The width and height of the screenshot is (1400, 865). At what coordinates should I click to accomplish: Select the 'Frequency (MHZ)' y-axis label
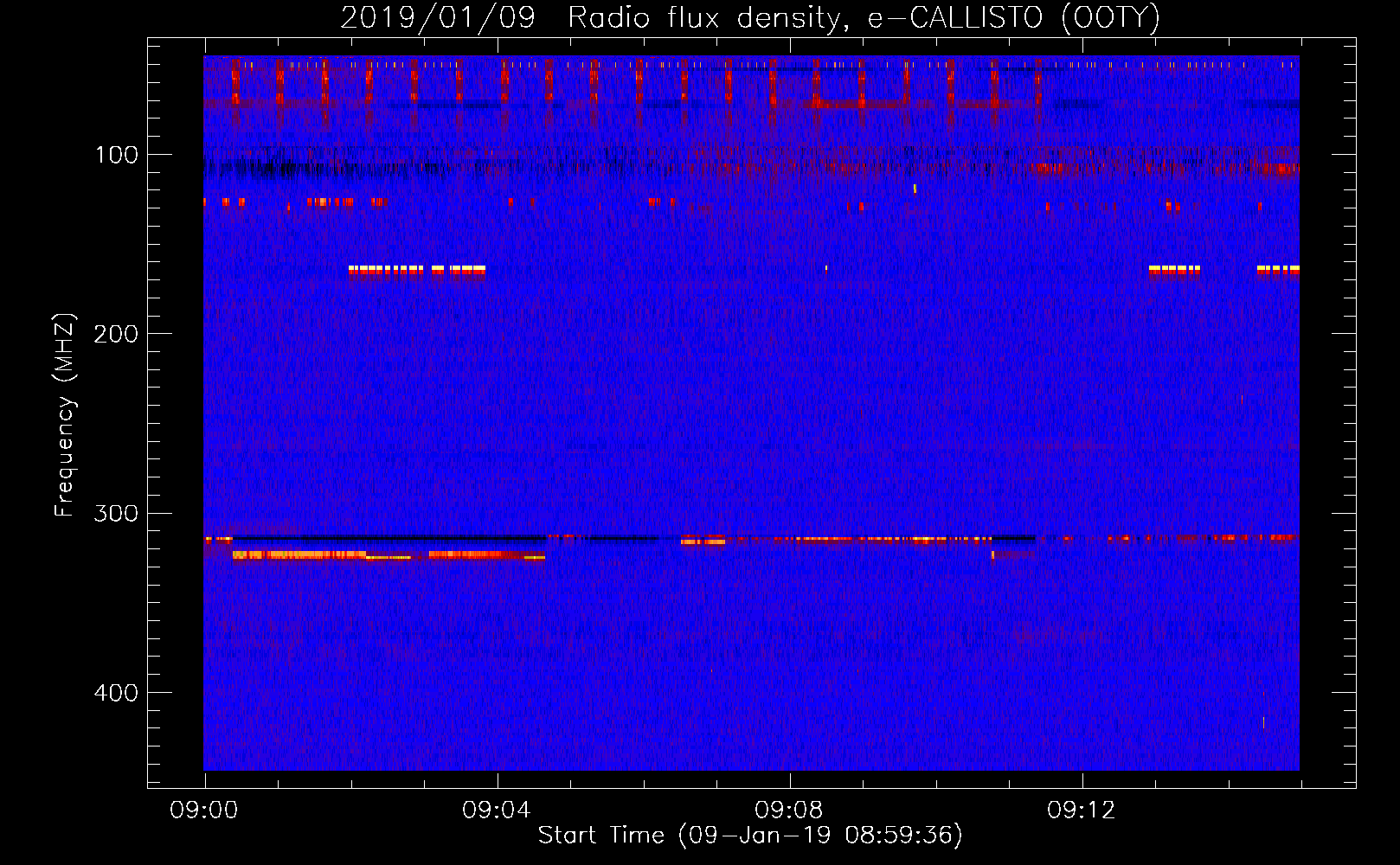pos(65,415)
